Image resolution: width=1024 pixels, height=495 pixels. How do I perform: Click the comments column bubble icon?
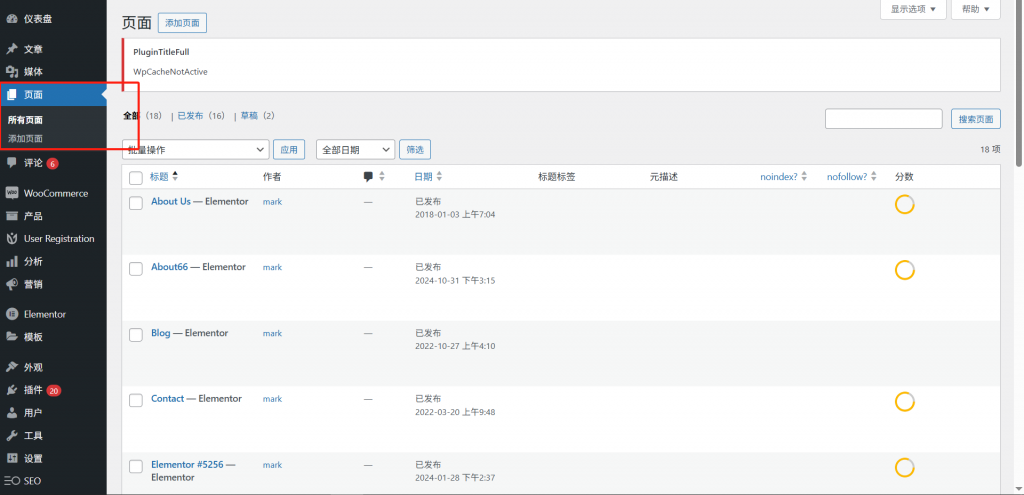368,176
